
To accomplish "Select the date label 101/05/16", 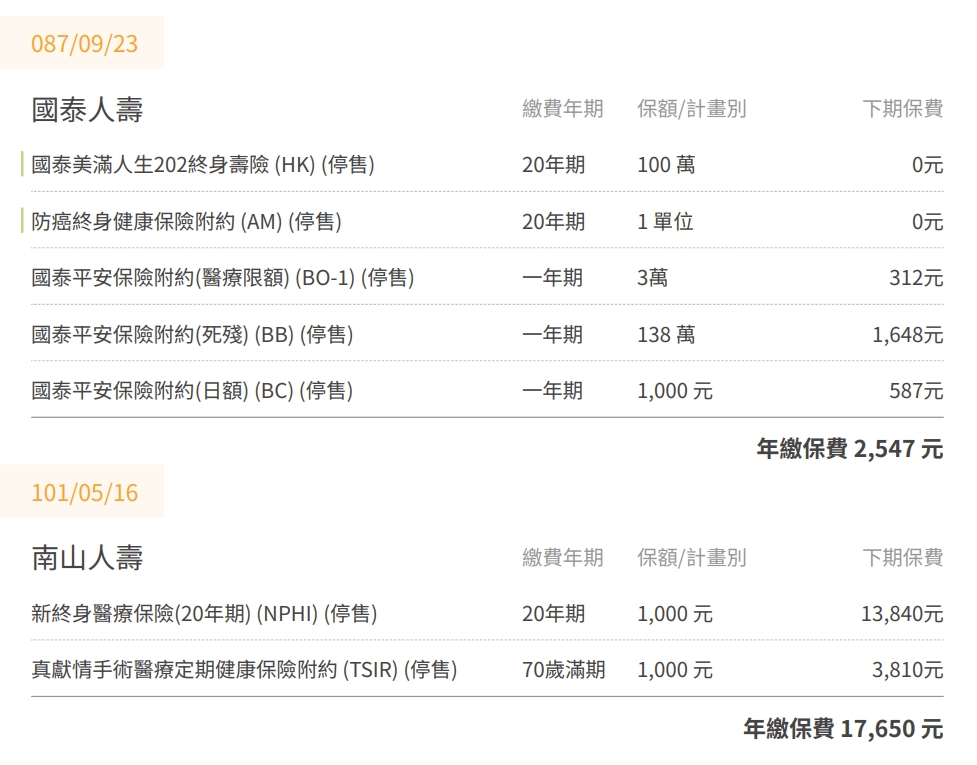I will point(84,492).
